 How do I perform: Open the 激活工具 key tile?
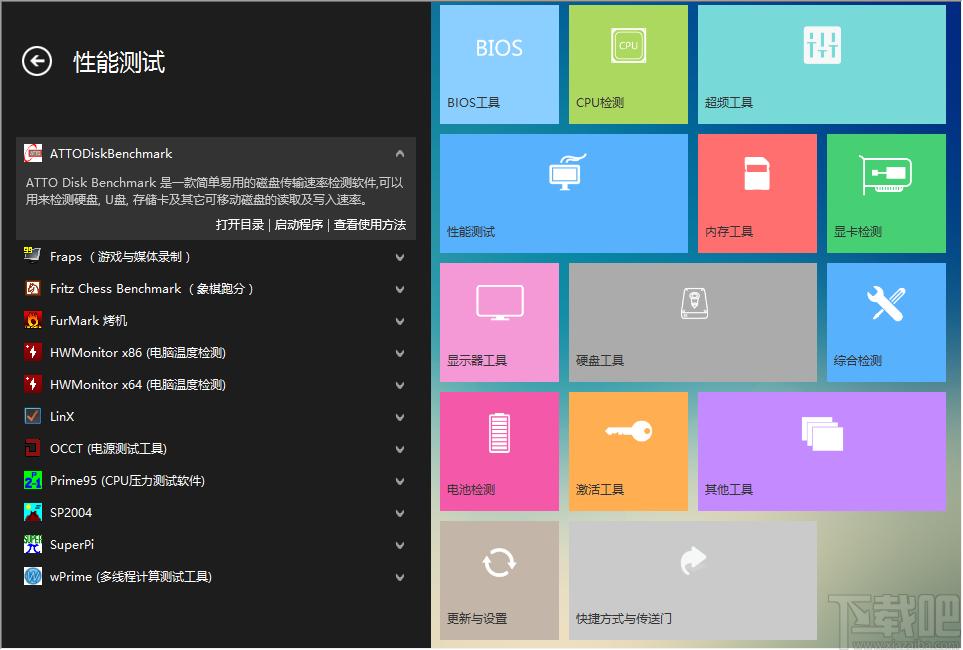628,452
